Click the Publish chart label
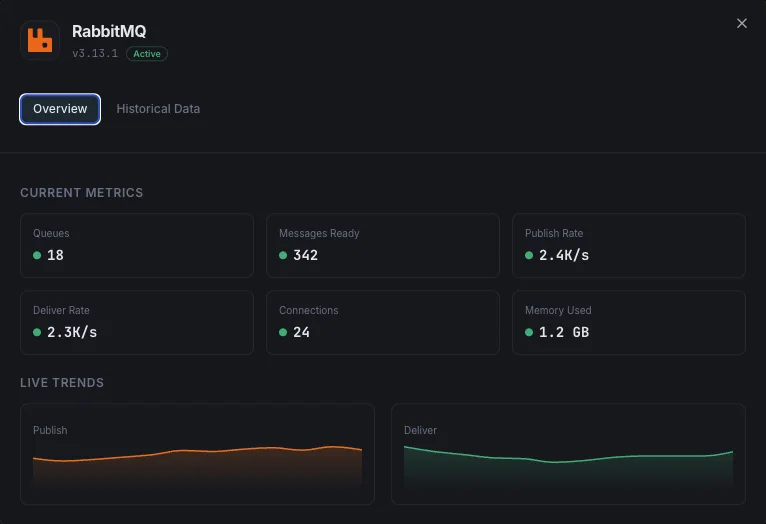The width and height of the screenshot is (766, 524). click(x=50, y=430)
